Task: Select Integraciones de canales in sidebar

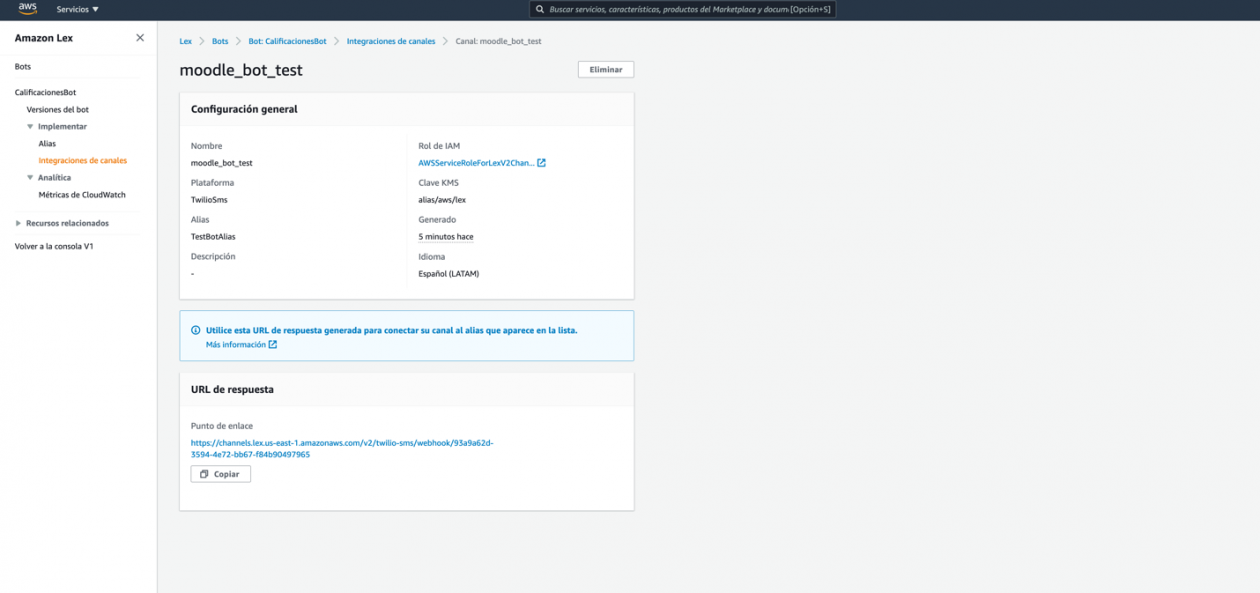Action: click(x=83, y=160)
